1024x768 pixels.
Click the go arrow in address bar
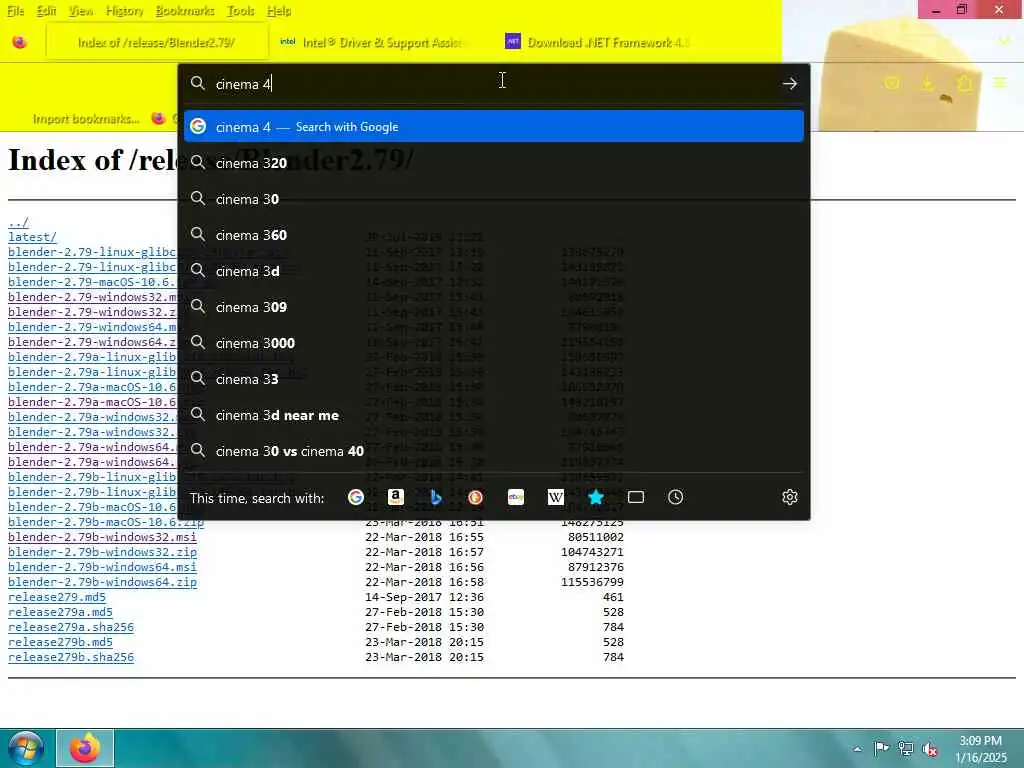[x=790, y=84]
